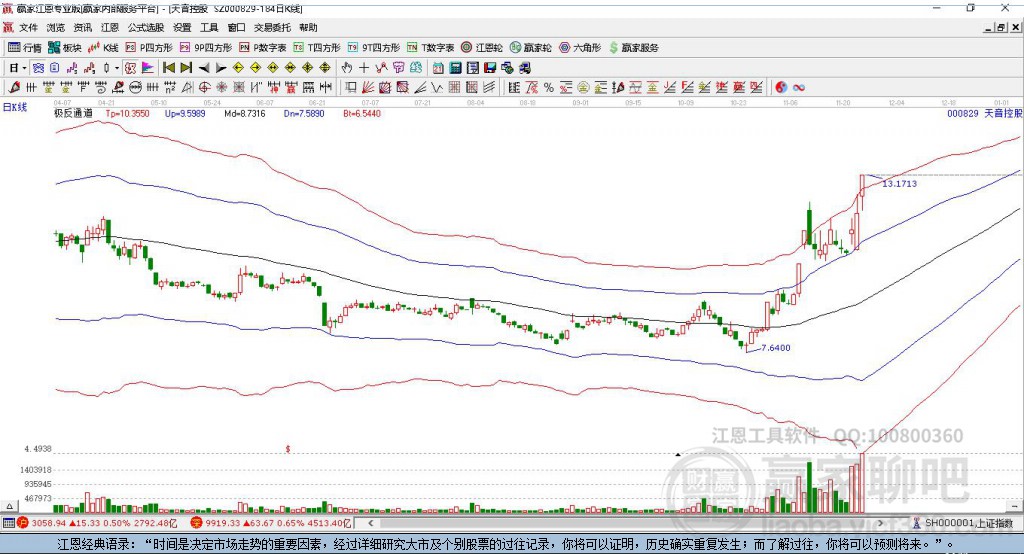The image size is (1024, 554).
Task: Click the small table icon in status bar
Action: click(x=8, y=523)
